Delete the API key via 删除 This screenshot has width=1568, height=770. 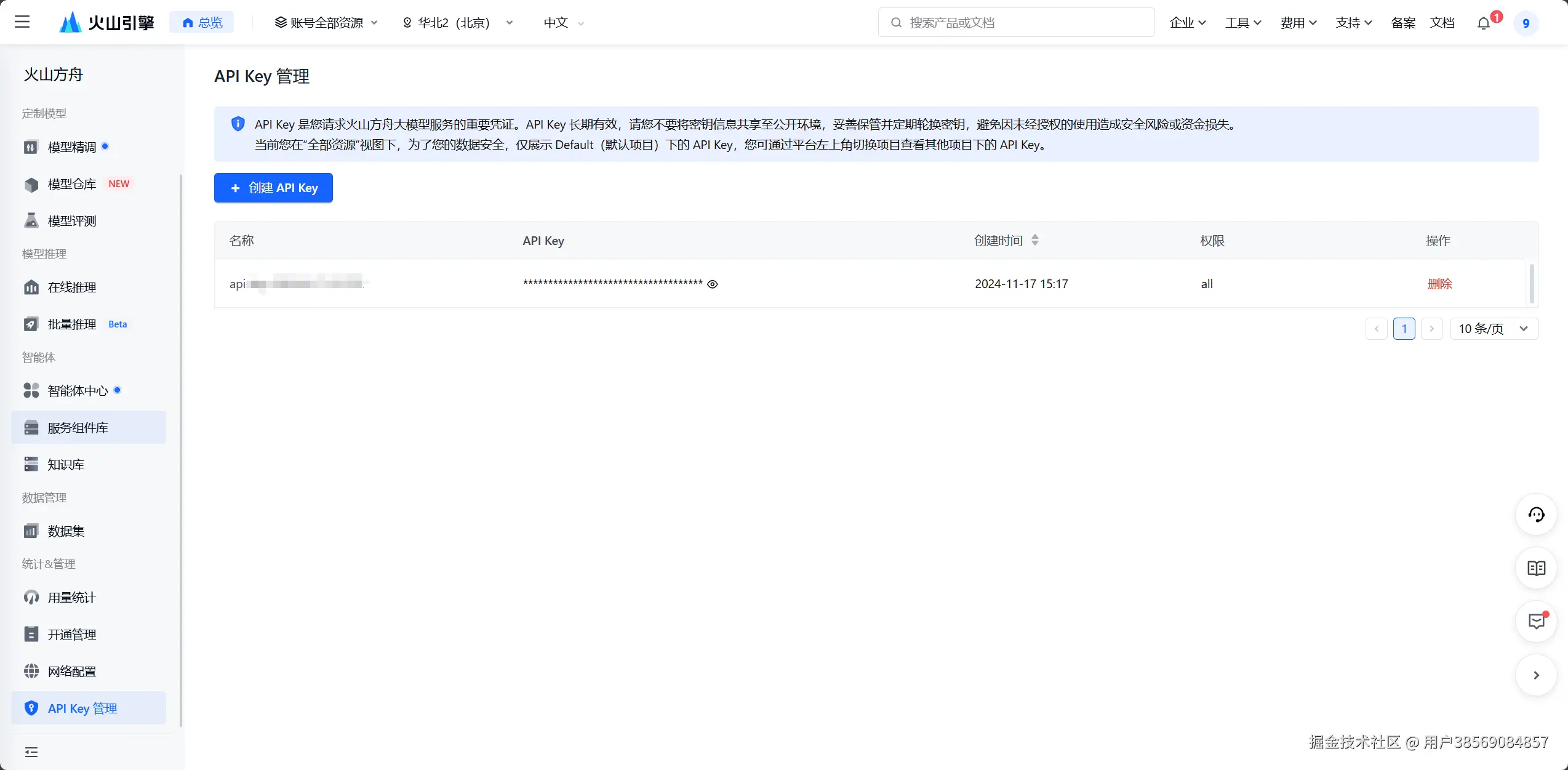pyautogui.click(x=1439, y=284)
